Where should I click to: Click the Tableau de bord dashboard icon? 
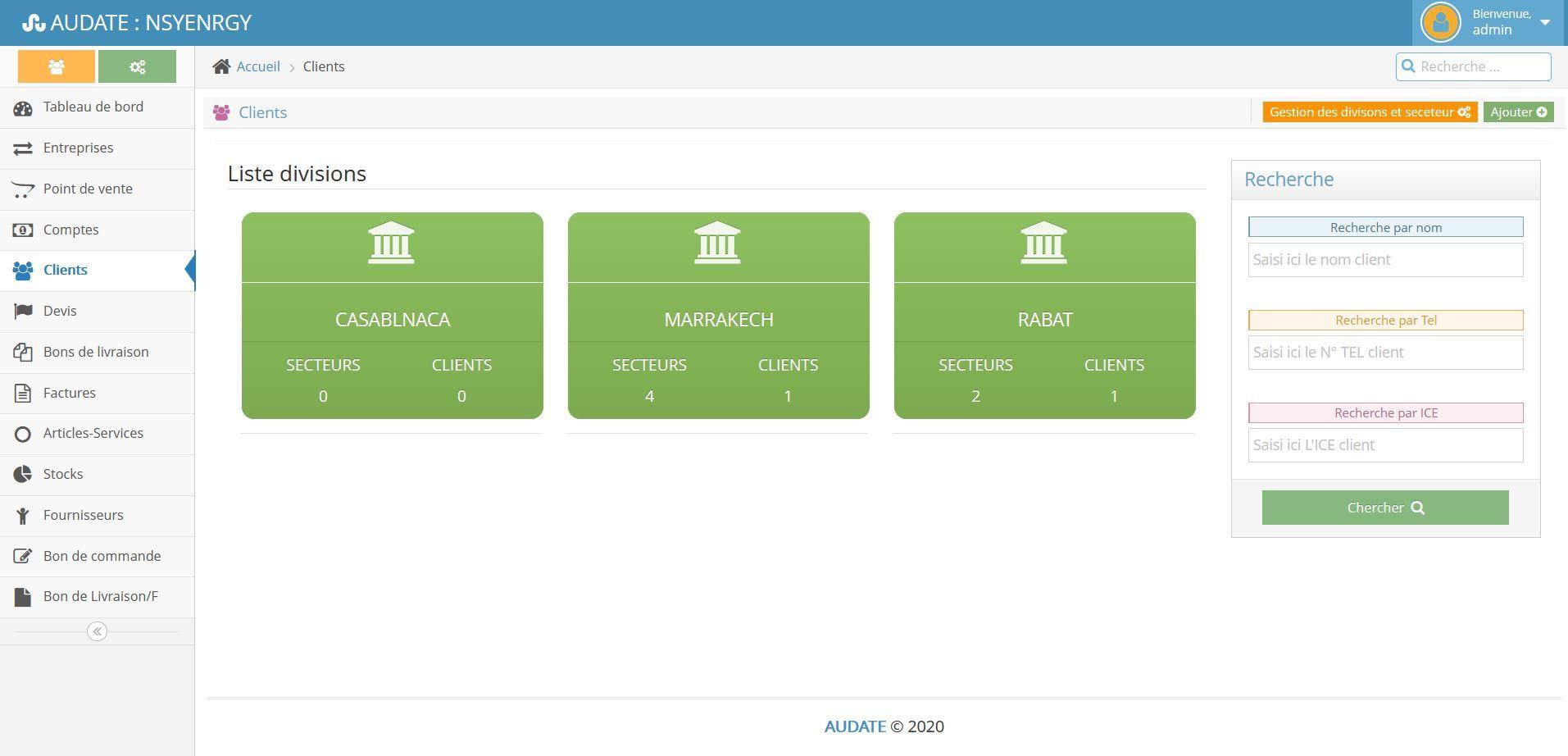23,107
